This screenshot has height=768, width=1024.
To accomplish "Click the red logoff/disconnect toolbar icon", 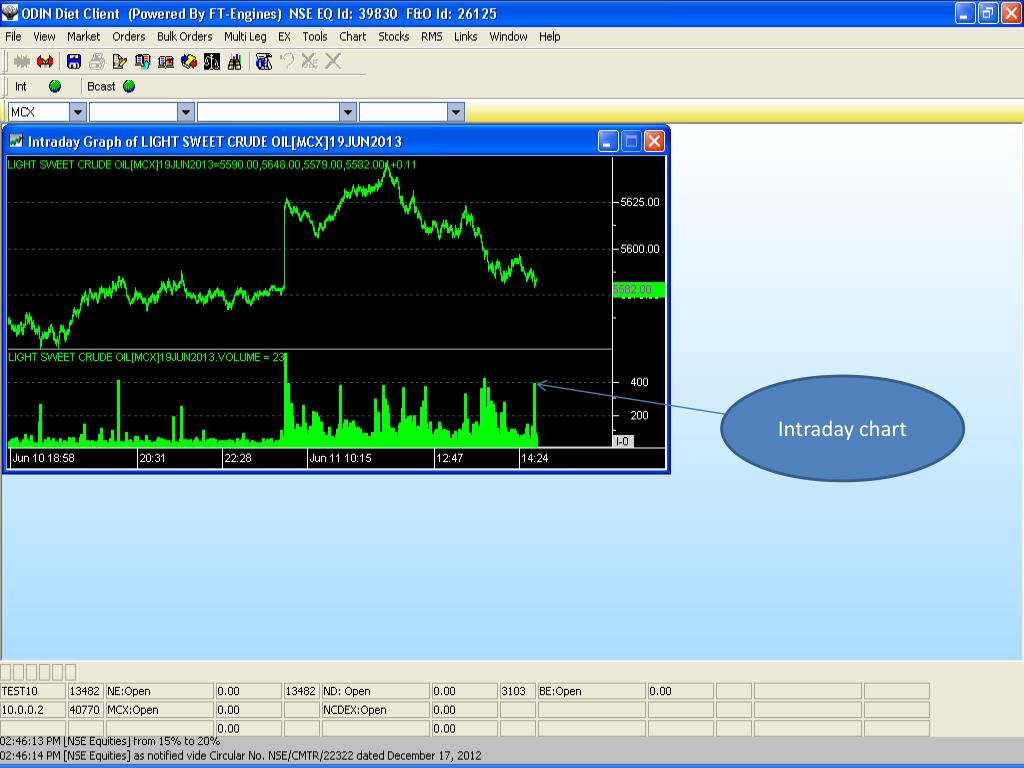I will (44, 61).
